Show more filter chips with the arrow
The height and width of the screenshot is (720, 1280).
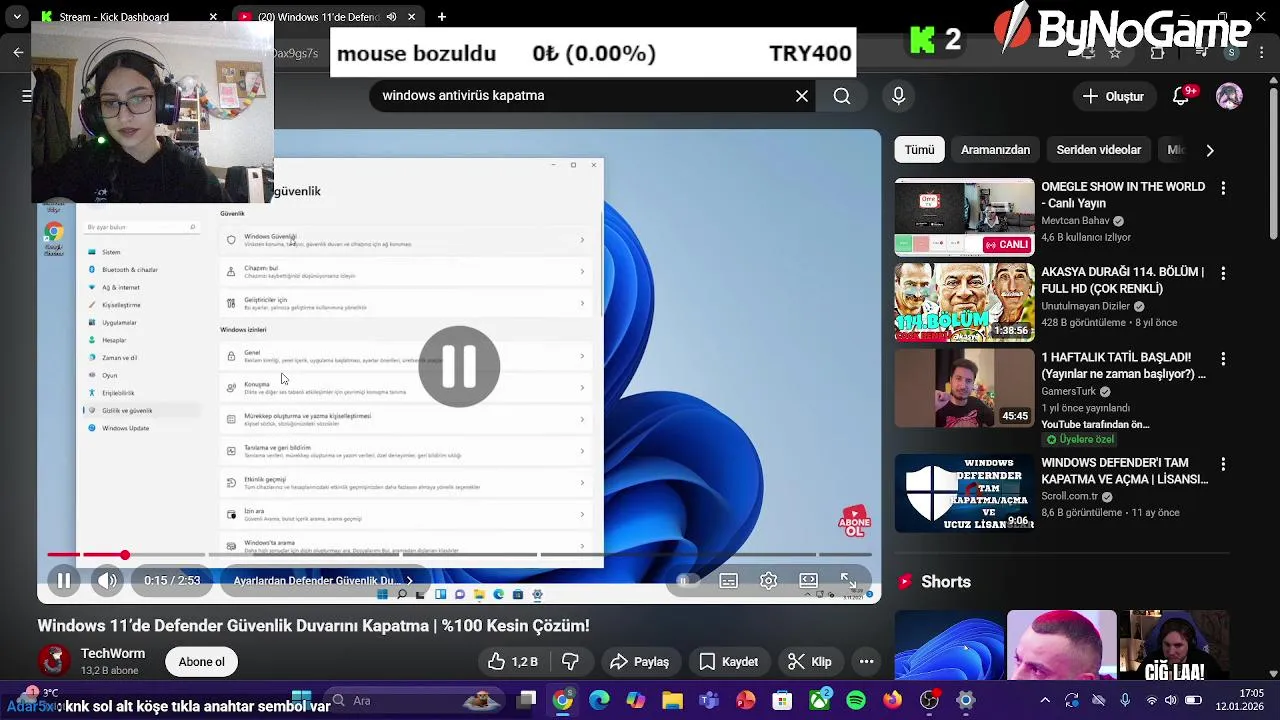1210,150
